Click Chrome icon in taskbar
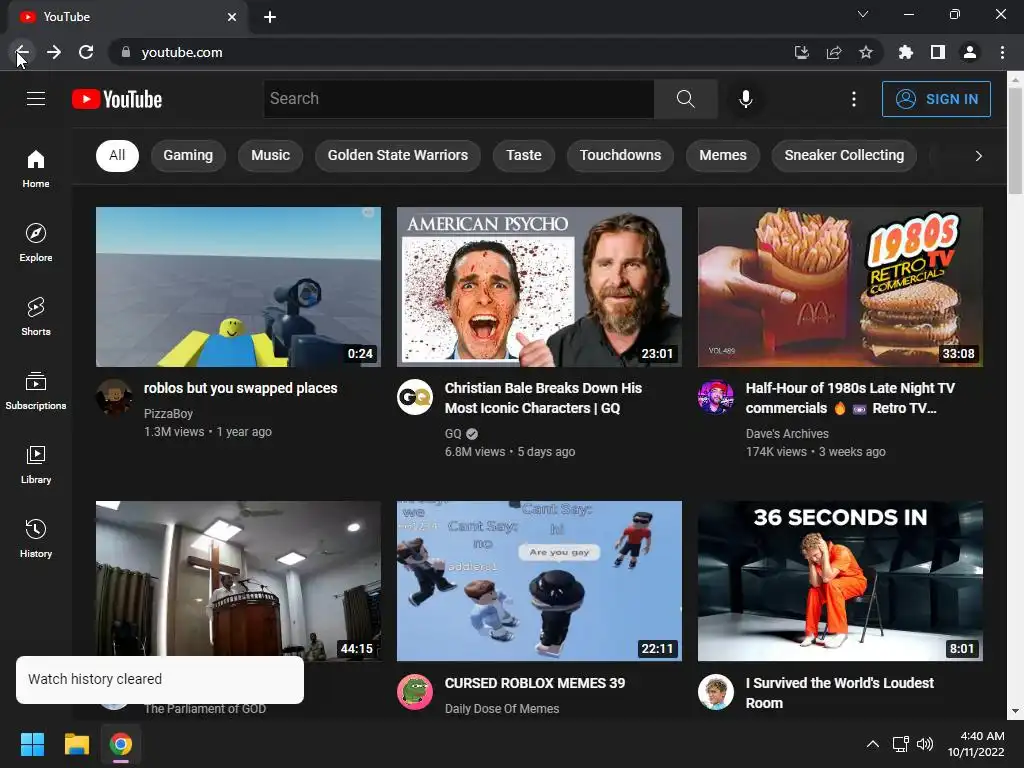 click(121, 744)
